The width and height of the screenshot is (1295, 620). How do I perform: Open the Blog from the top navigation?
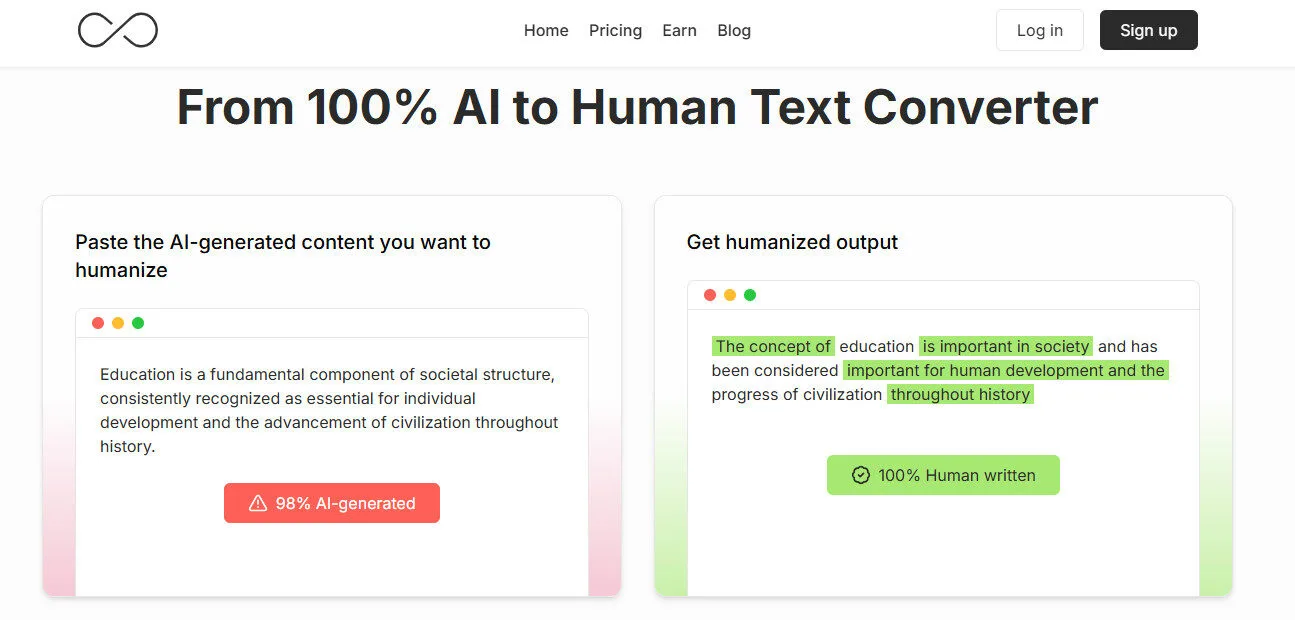[x=734, y=31]
